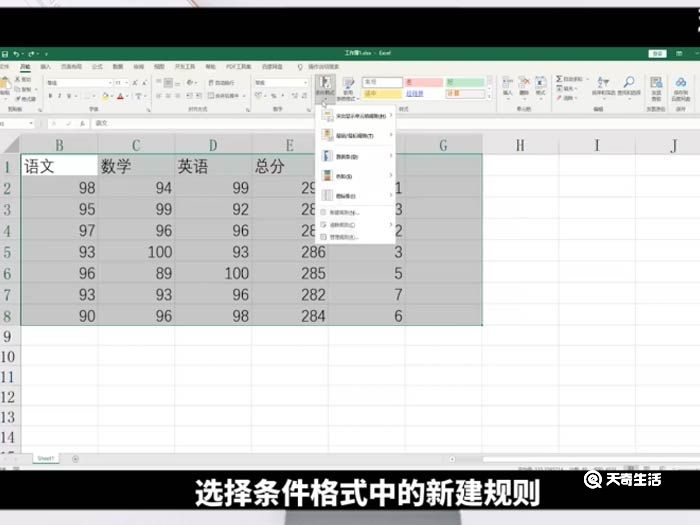Expand the Data Bars submenu
This screenshot has width=700, height=525.
pyautogui.click(x=356, y=156)
